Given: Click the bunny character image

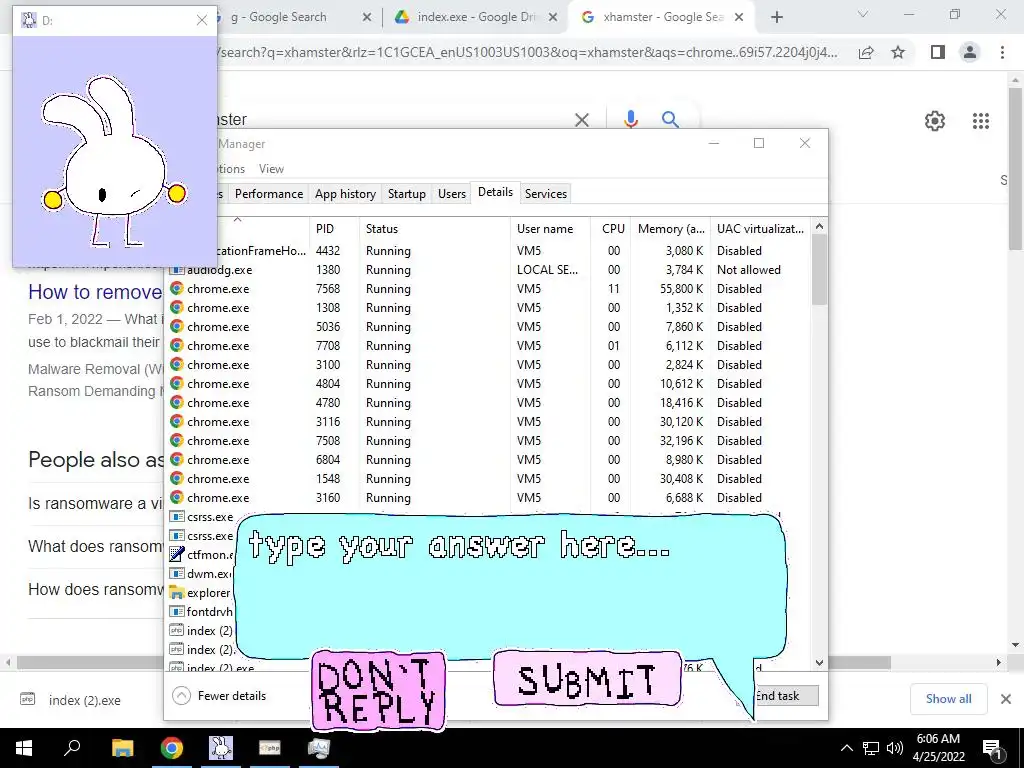Looking at the screenshot, I should coord(114,162).
